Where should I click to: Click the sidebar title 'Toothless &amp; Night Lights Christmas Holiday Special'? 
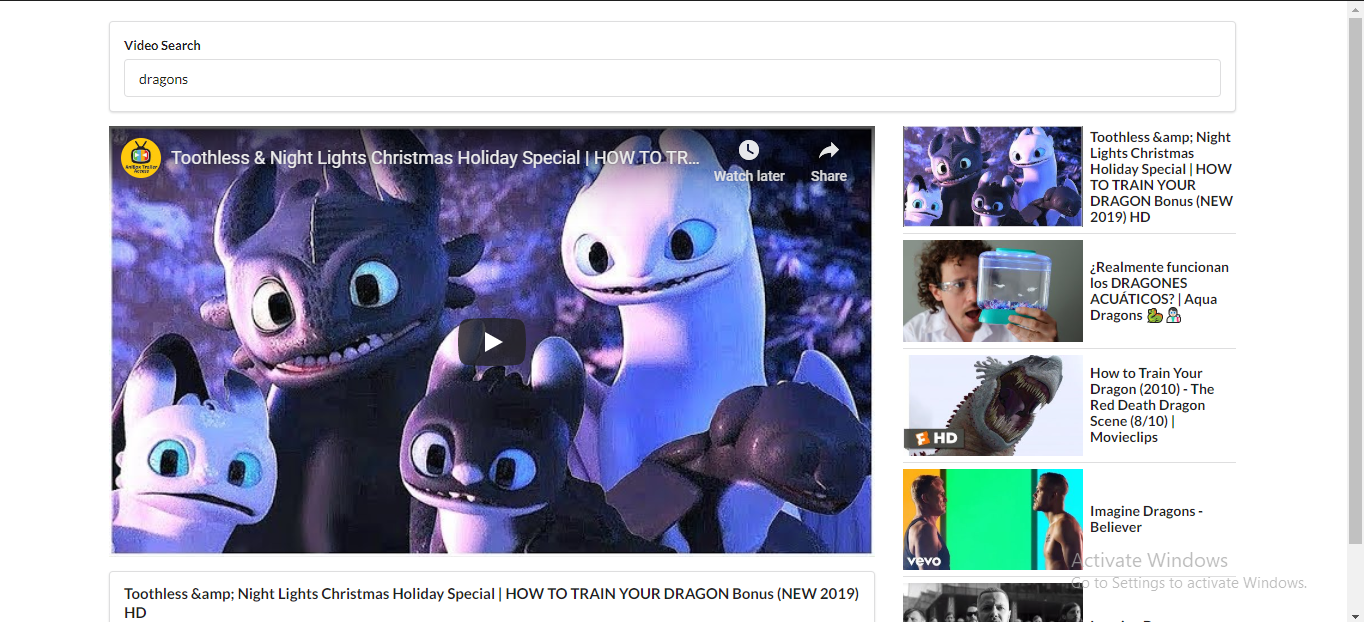click(1161, 177)
